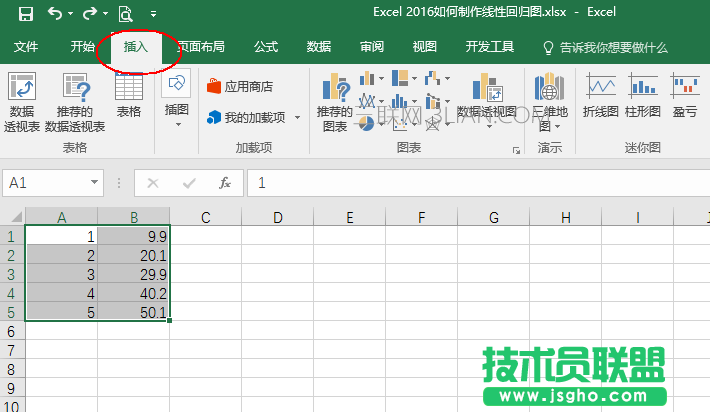Insert a surface or radar chart
The height and width of the screenshot is (412, 710).
point(432,124)
